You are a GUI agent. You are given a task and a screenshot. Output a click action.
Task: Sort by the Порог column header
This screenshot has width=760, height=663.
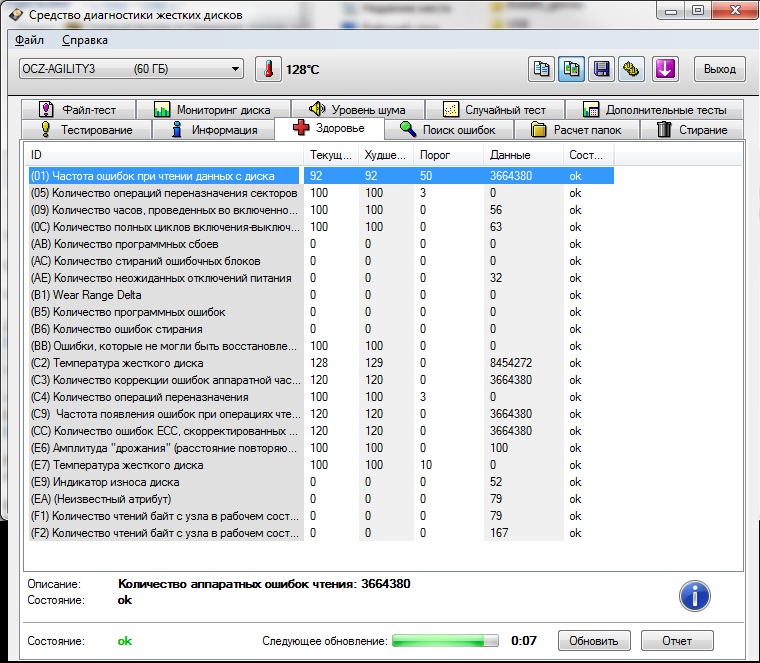pyautogui.click(x=448, y=155)
